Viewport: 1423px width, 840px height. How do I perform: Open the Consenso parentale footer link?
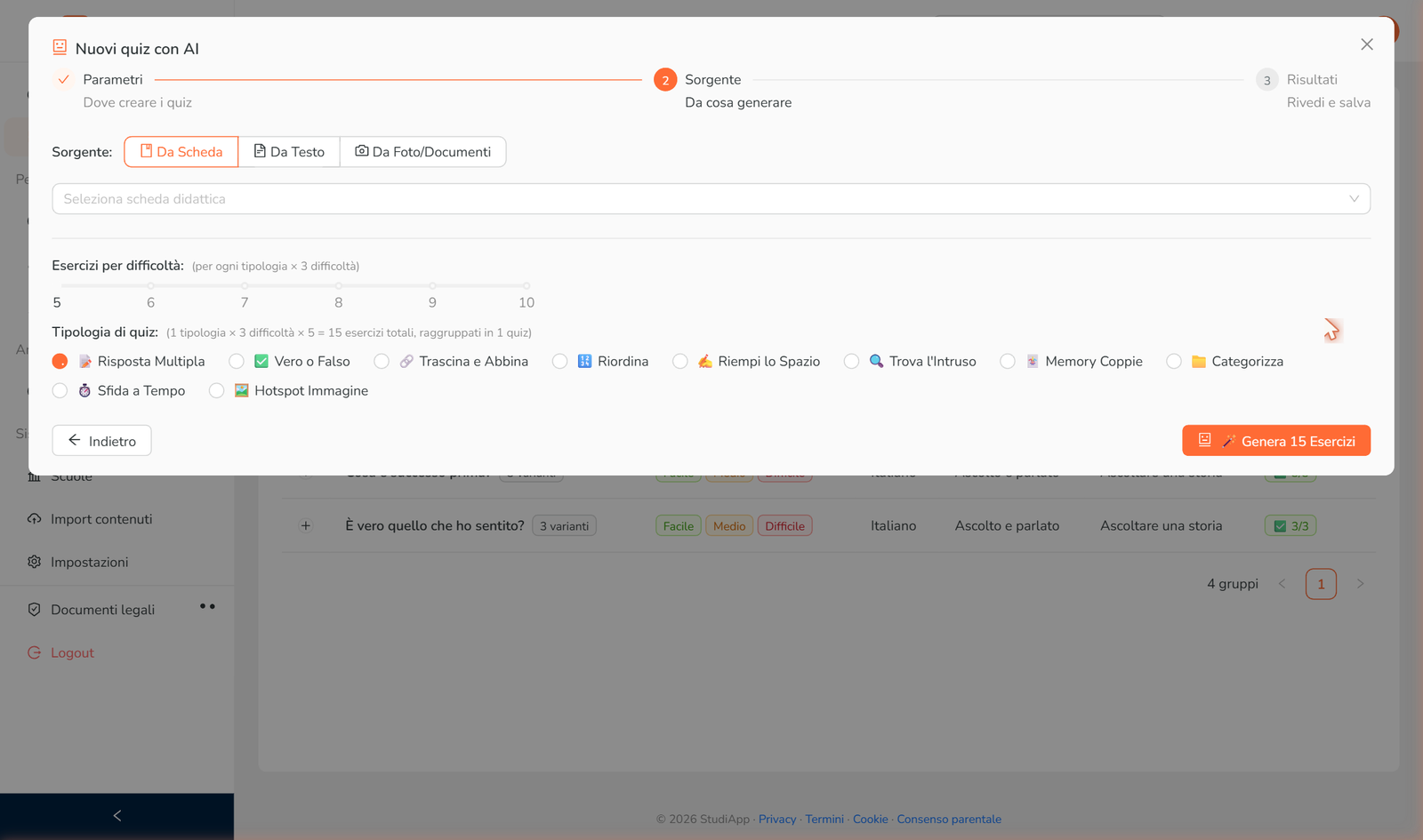[949, 820]
